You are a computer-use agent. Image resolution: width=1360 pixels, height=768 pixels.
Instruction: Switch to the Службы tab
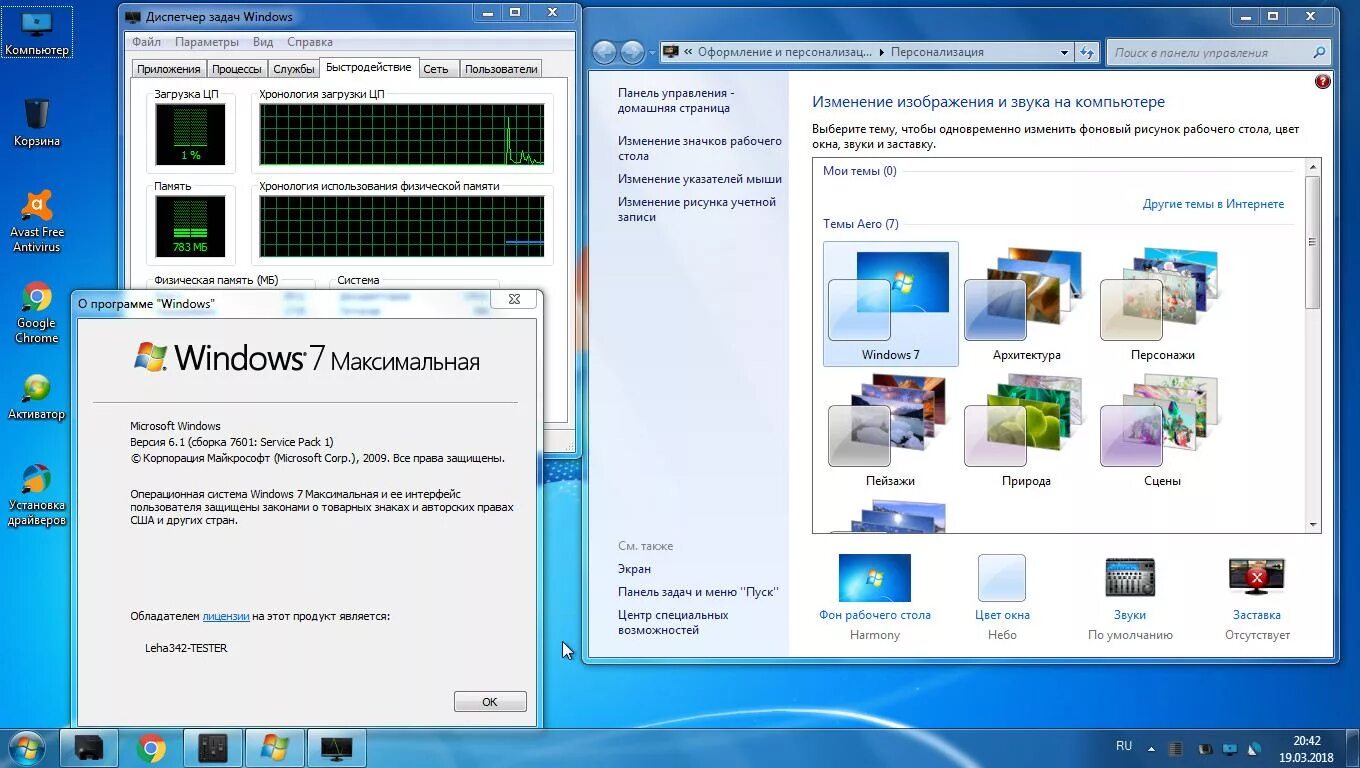point(294,69)
